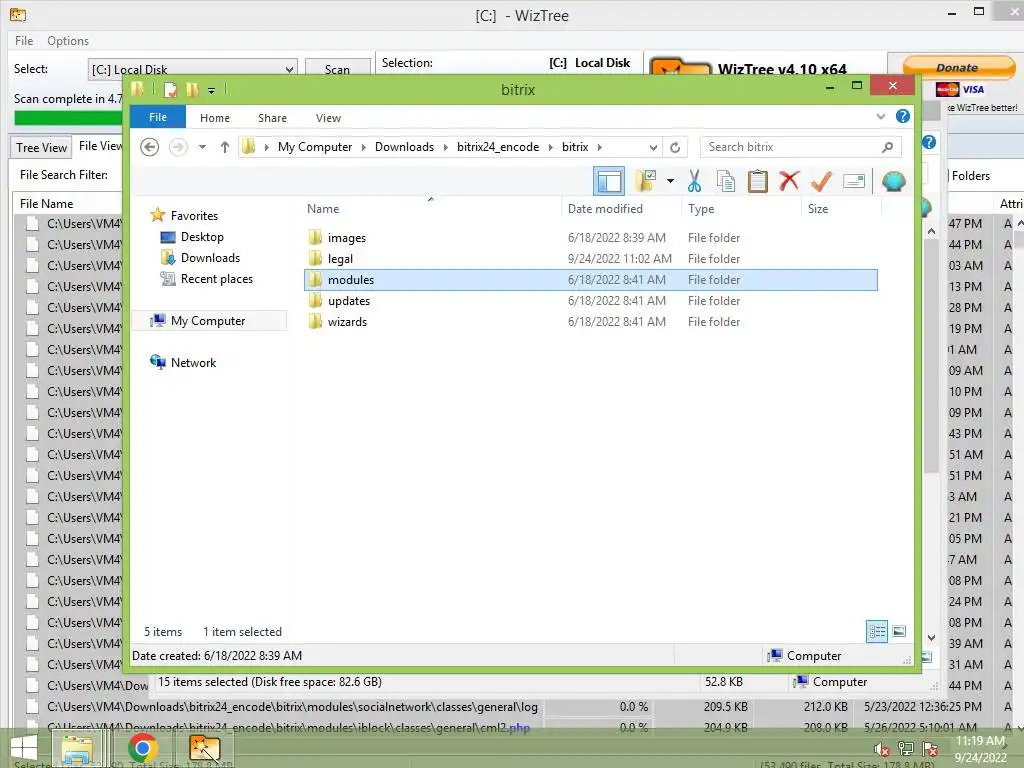This screenshot has width=1024, height=768.
Task: Open dropdown arrow beside folder options icon
Action: 670,181
